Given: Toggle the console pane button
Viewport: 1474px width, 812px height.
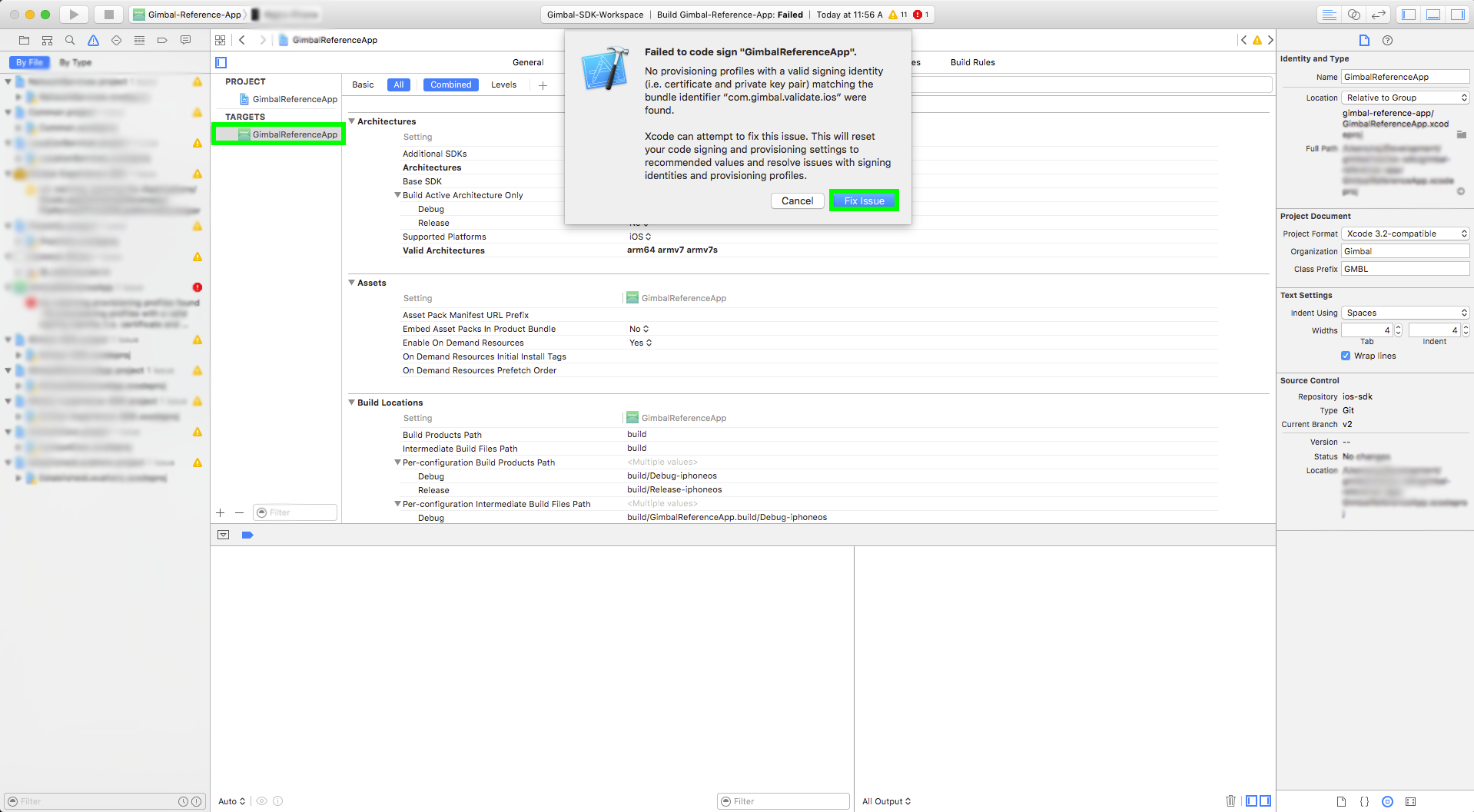Looking at the screenshot, I should (1265, 801).
